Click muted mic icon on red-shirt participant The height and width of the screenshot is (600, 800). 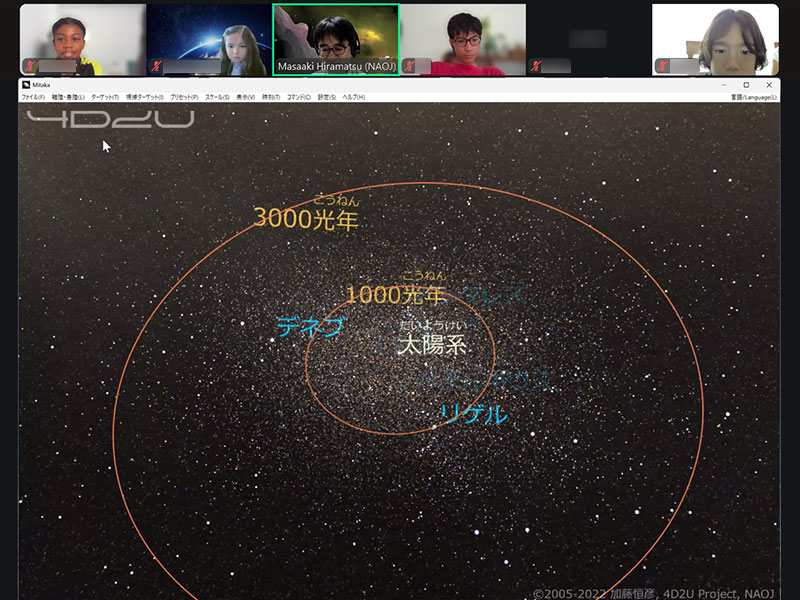coord(410,66)
